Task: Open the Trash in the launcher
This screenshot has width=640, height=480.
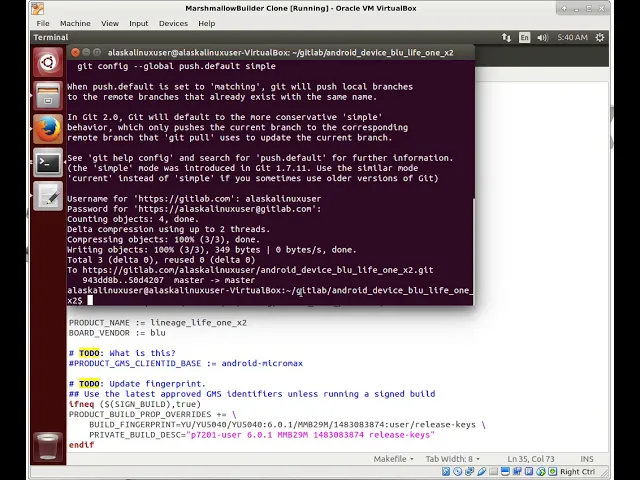Action: click(48, 447)
